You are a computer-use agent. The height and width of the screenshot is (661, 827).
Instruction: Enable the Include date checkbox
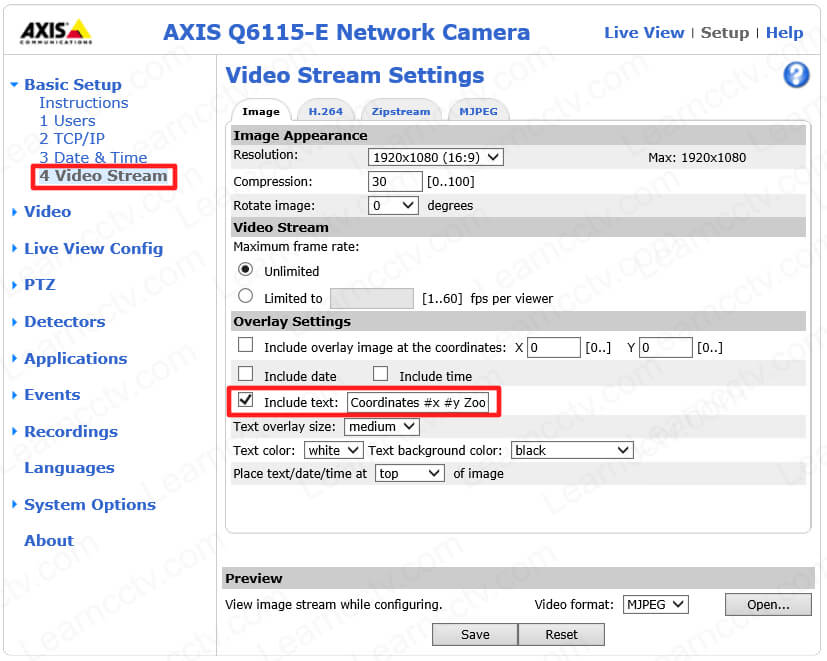point(245,375)
